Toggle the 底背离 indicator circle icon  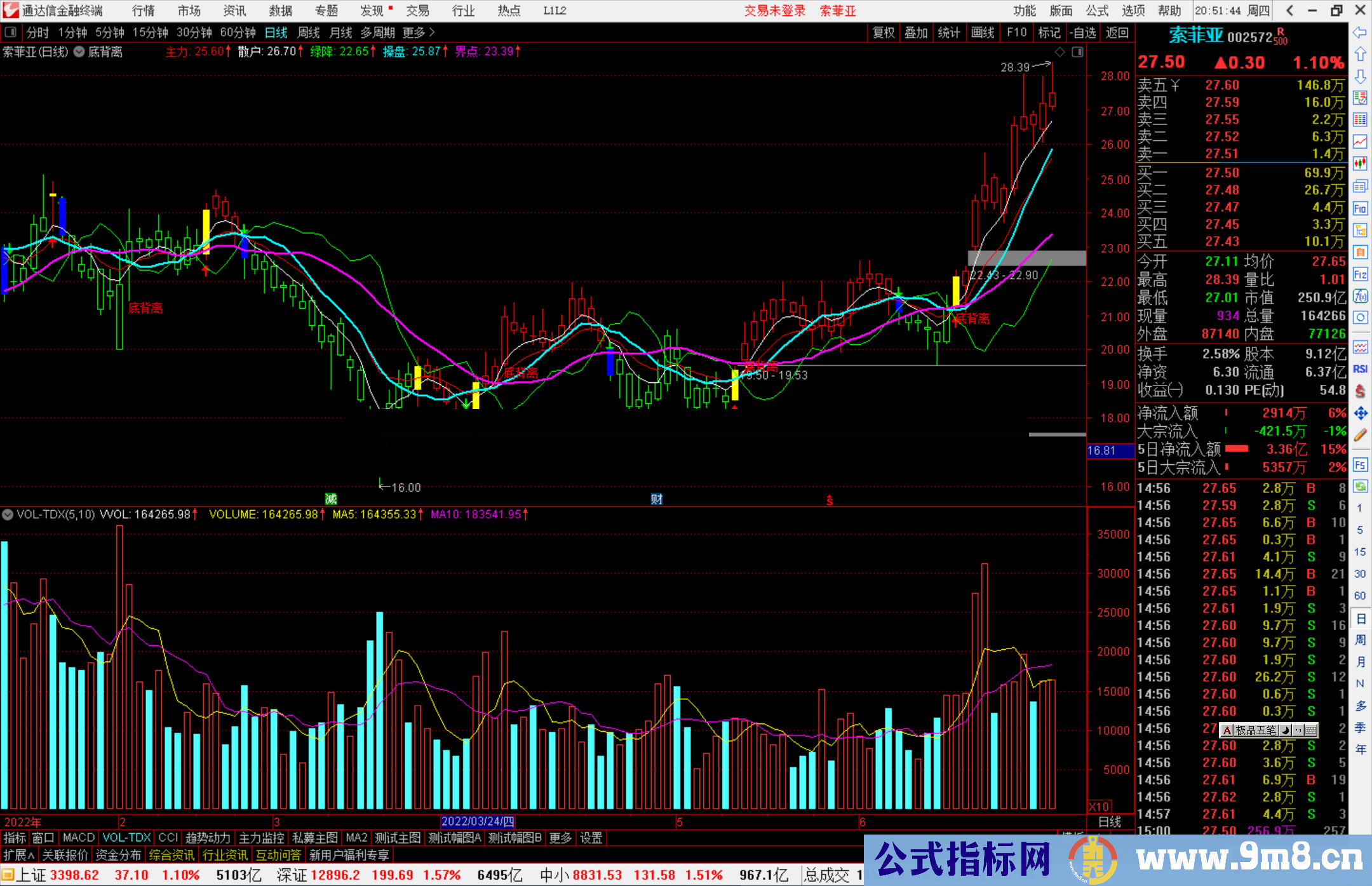(79, 52)
